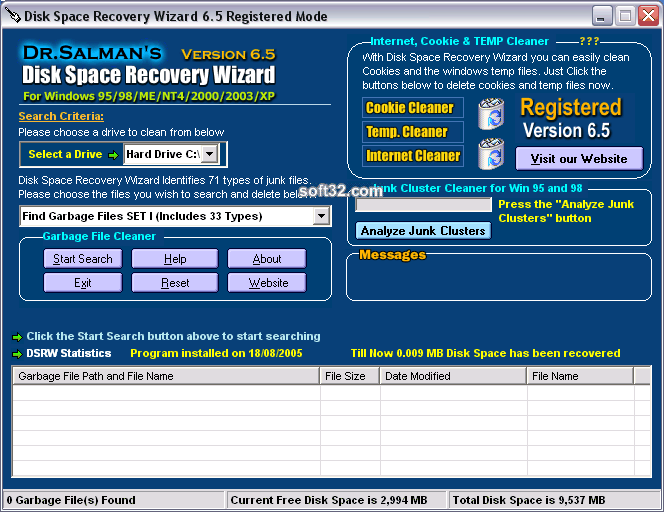The image size is (664, 512).
Task: Click 'Program installed on 18/08/2005' text
Action: (x=216, y=353)
